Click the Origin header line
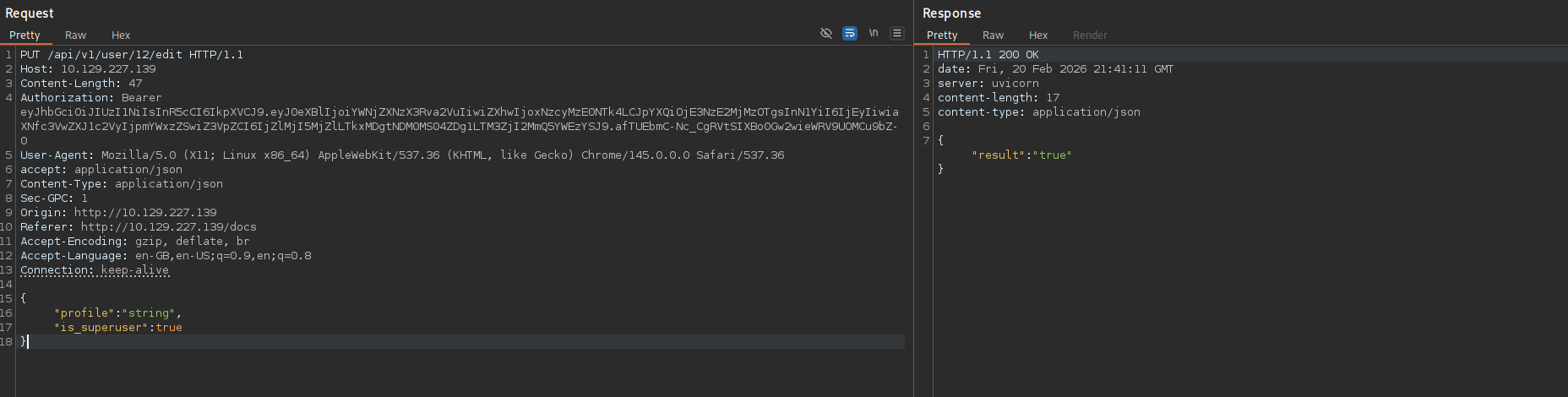1568x397 pixels. [x=118, y=213]
